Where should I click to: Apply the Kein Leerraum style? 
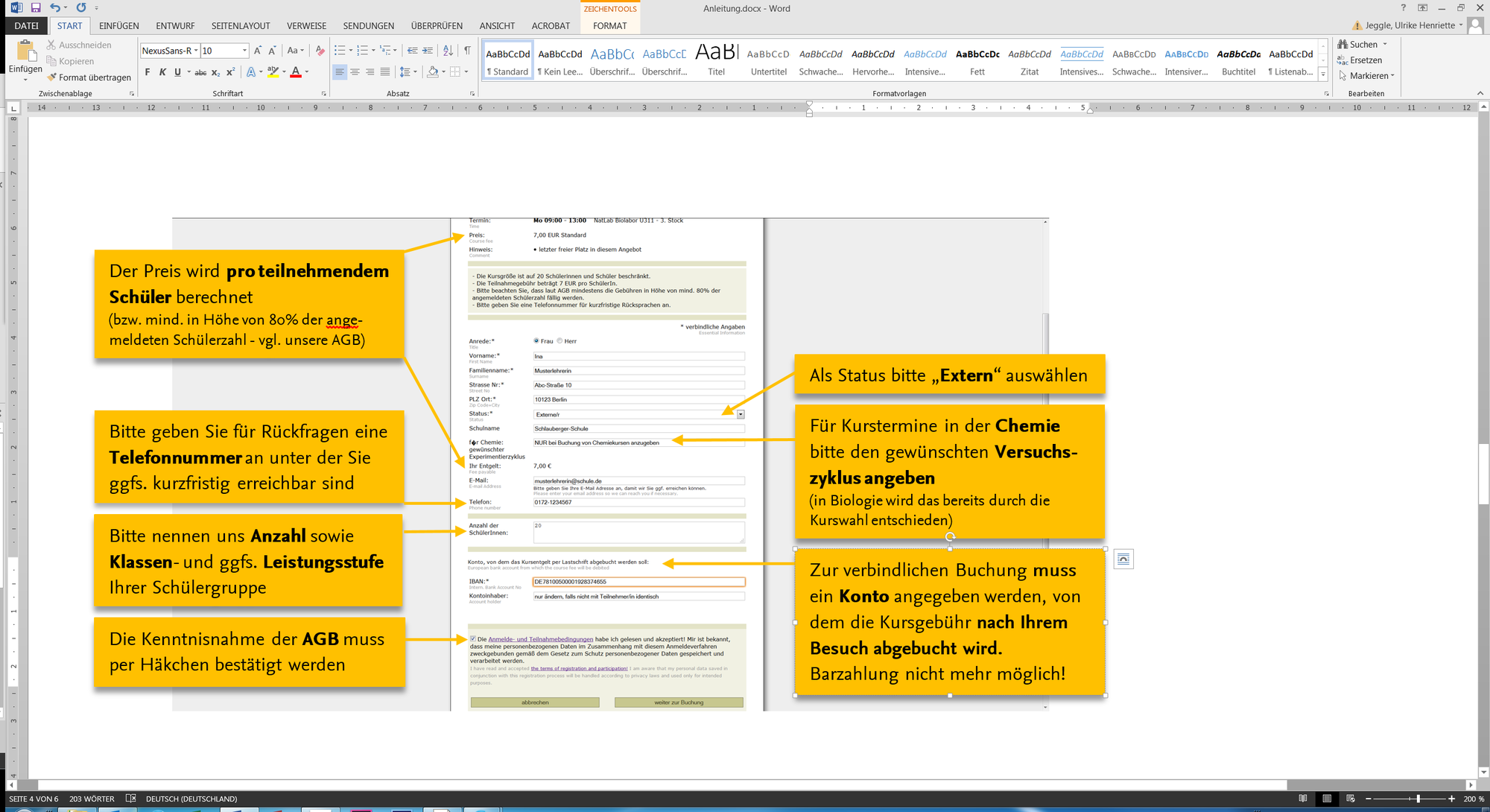(x=560, y=60)
